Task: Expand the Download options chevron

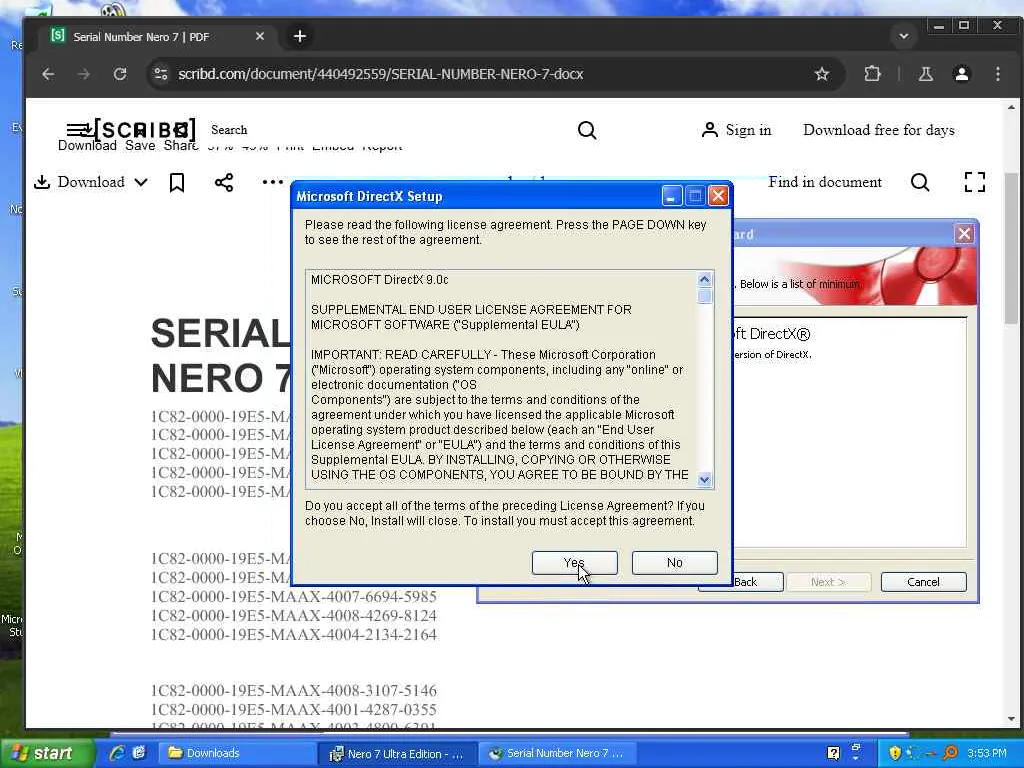Action: [141, 182]
